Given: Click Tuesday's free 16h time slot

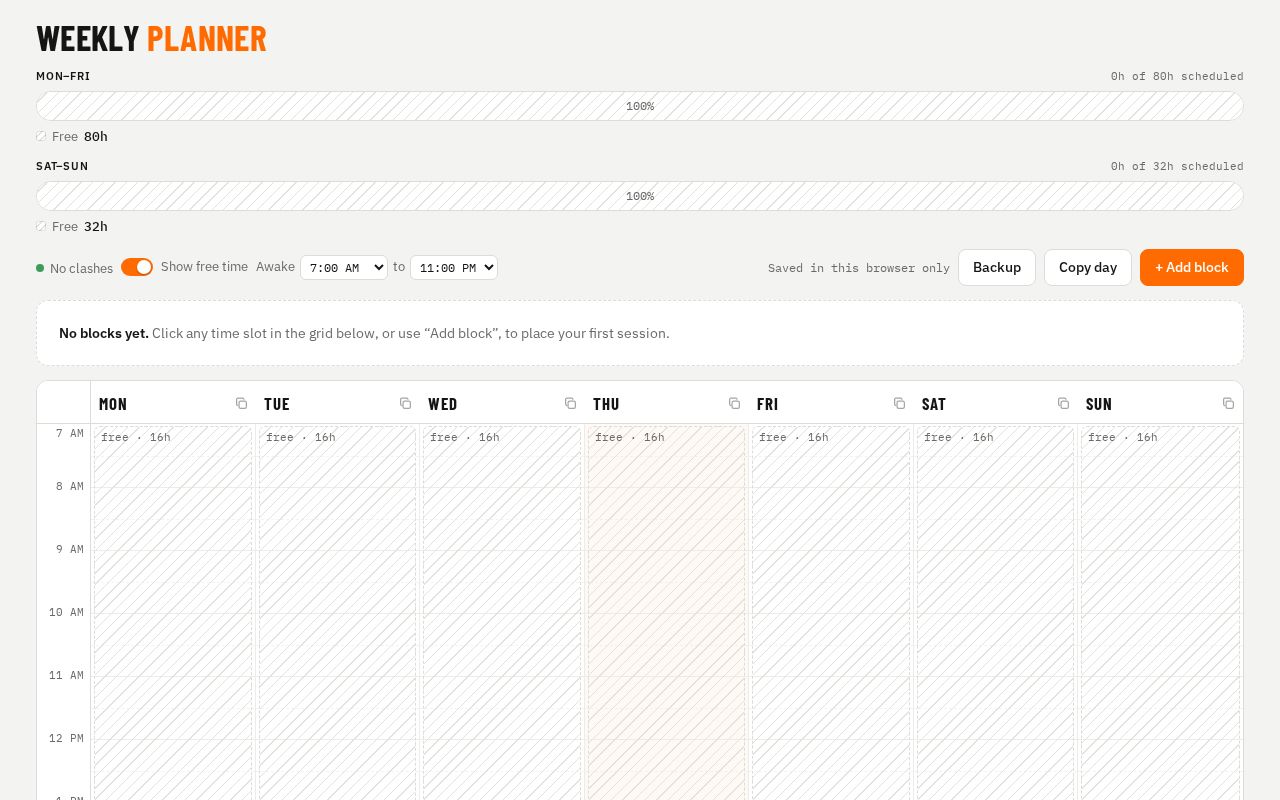Looking at the screenshot, I should point(338,613).
